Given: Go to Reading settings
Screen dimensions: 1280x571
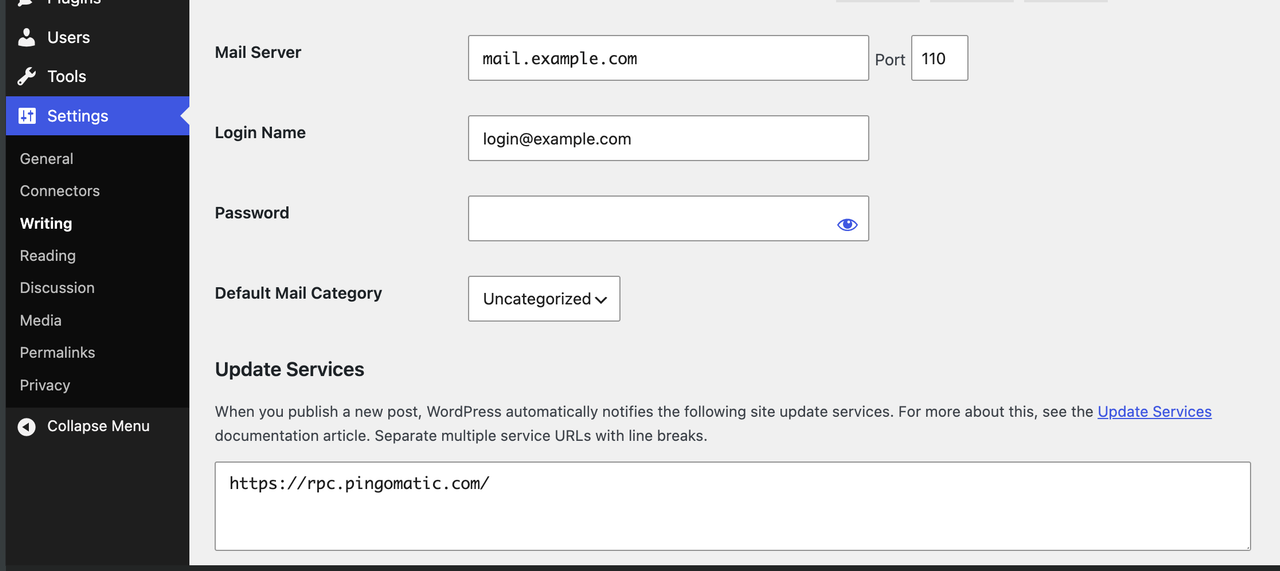Looking at the screenshot, I should (x=47, y=256).
